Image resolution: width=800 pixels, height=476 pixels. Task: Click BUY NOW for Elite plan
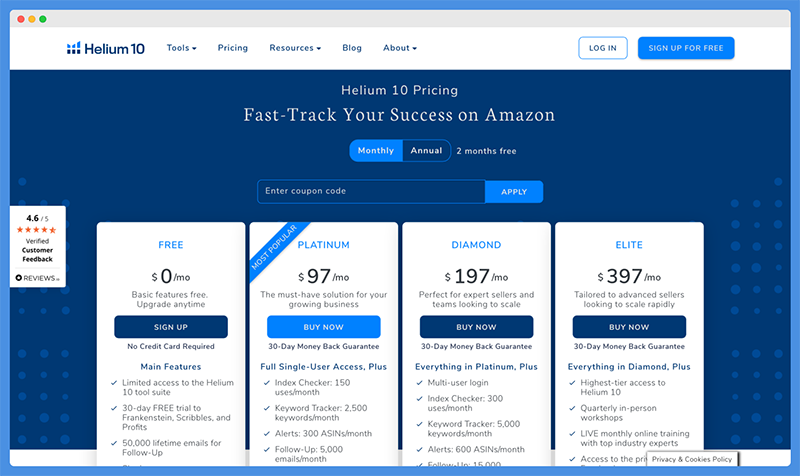coord(629,327)
